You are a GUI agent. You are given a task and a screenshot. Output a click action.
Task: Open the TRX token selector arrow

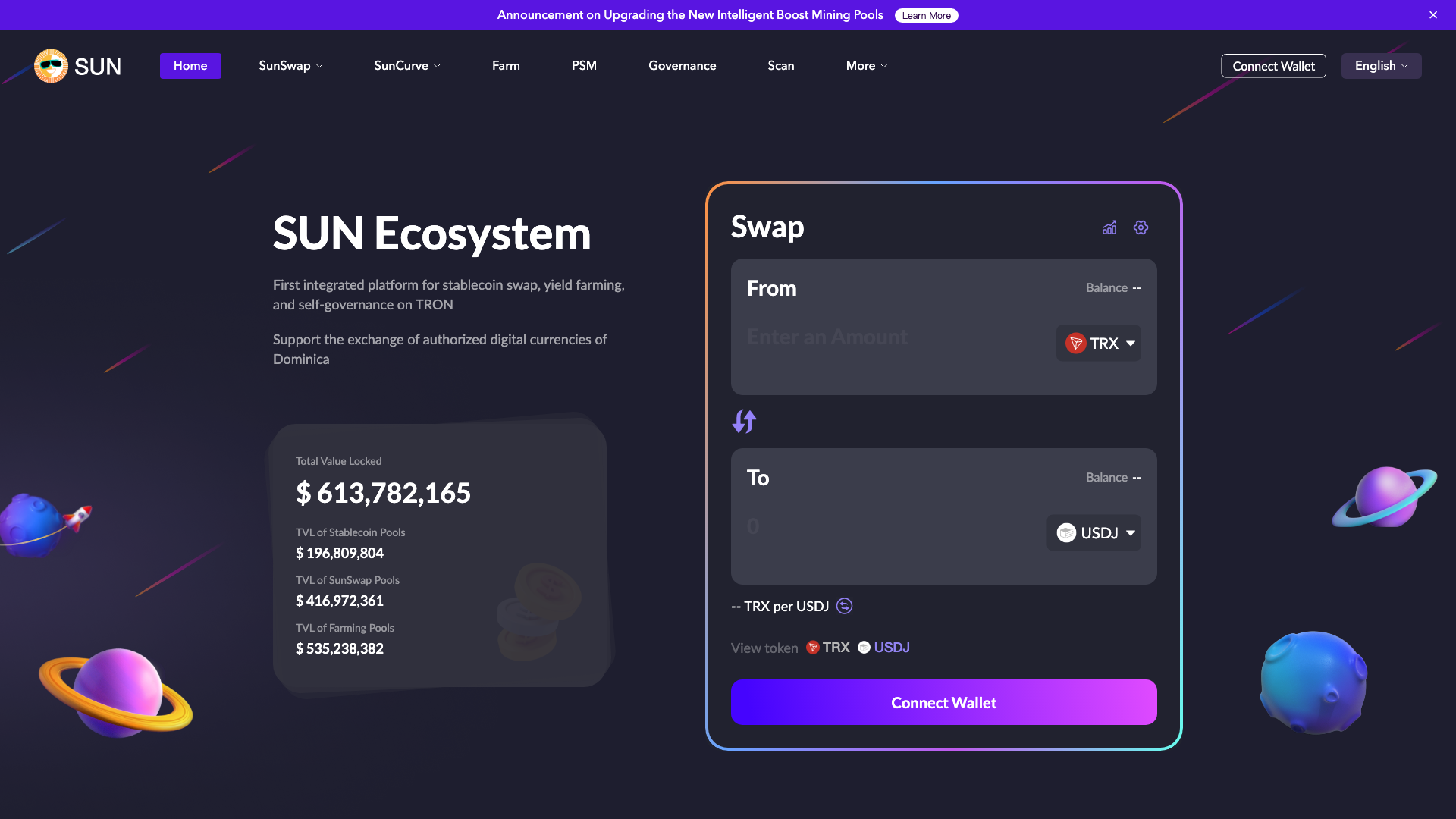pos(1131,344)
